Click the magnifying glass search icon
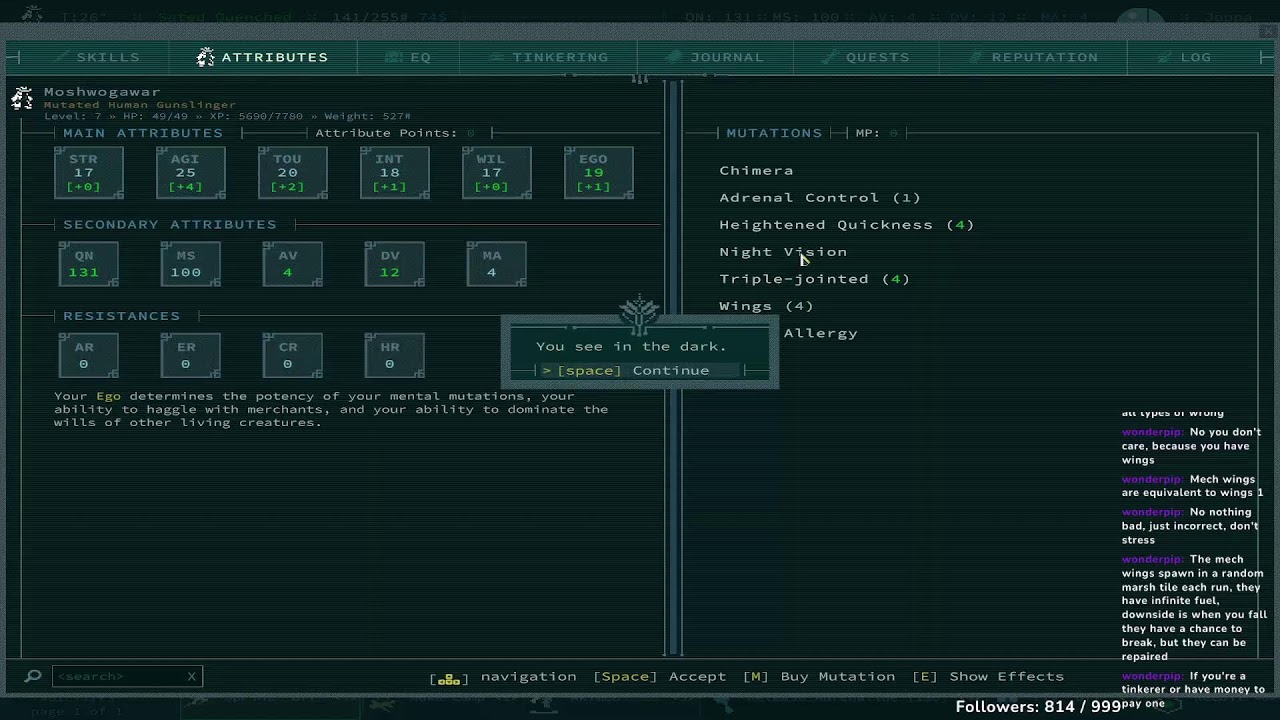This screenshot has width=1280, height=720. 33,676
